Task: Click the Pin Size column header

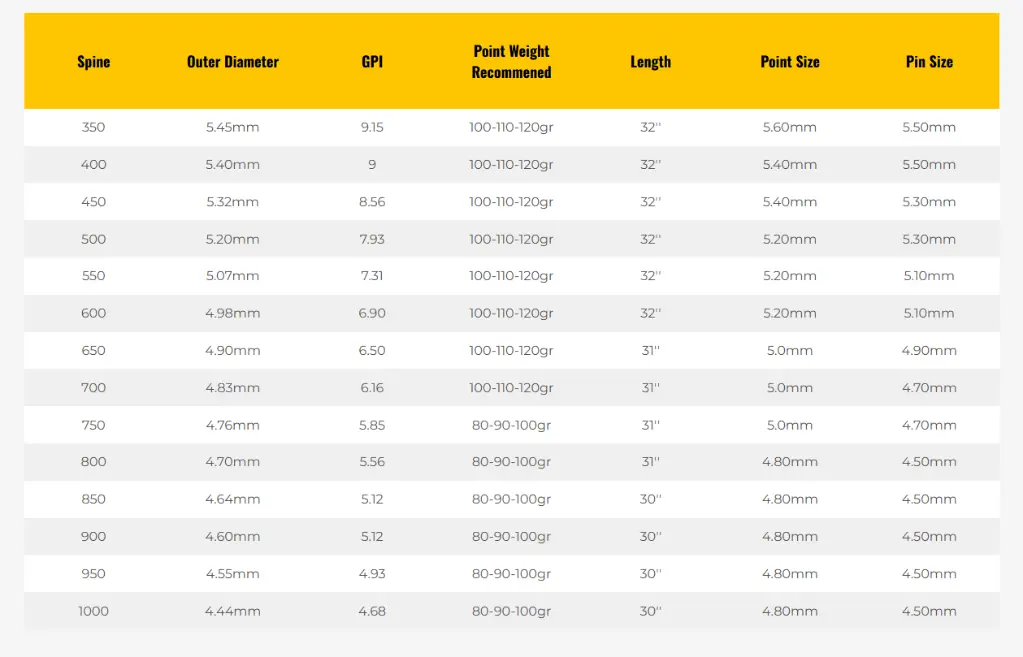Action: click(929, 62)
